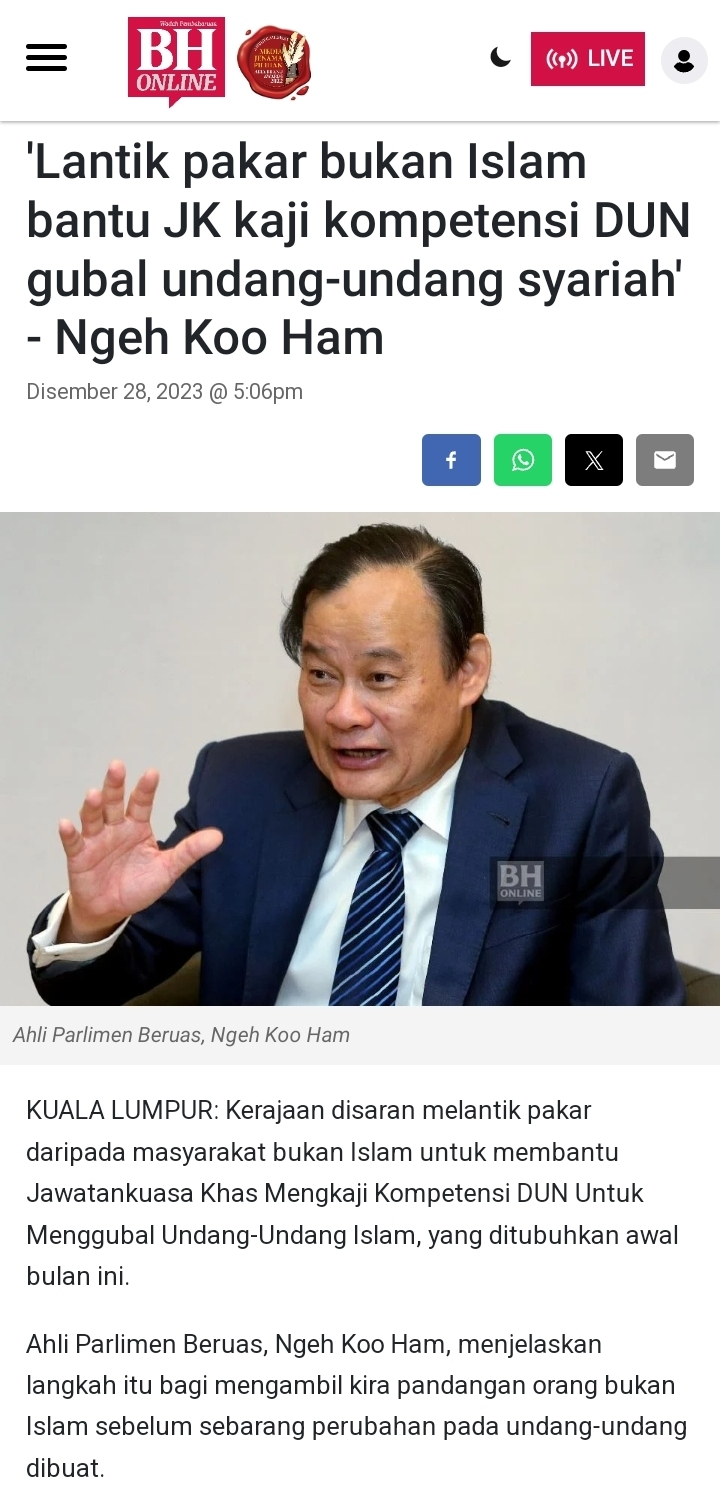The image size is (720, 1499).
Task: Select the article headline text
Action: pyautogui.click(x=359, y=250)
